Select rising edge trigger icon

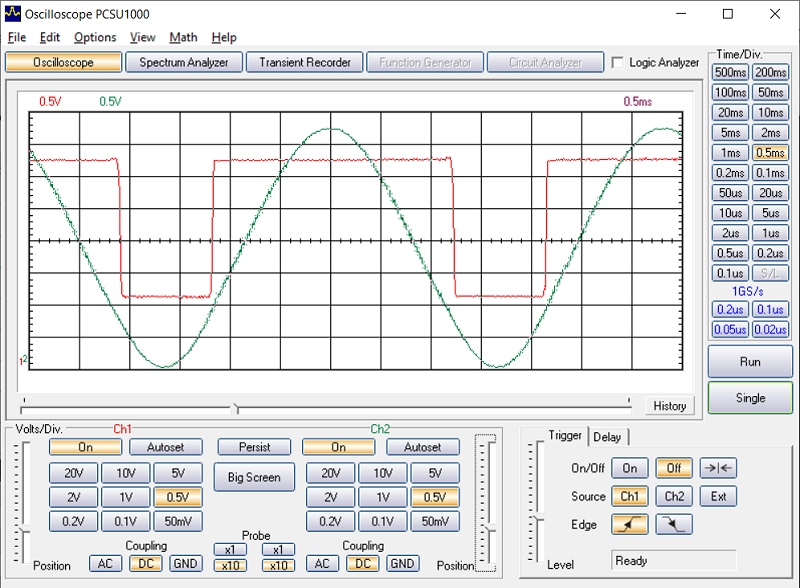630,524
